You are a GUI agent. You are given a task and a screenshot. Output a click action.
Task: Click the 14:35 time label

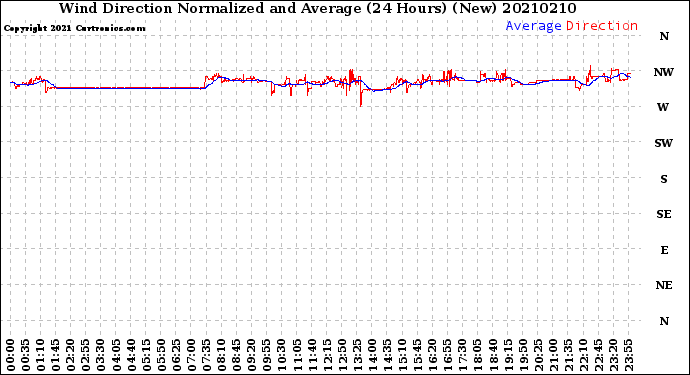387,355
